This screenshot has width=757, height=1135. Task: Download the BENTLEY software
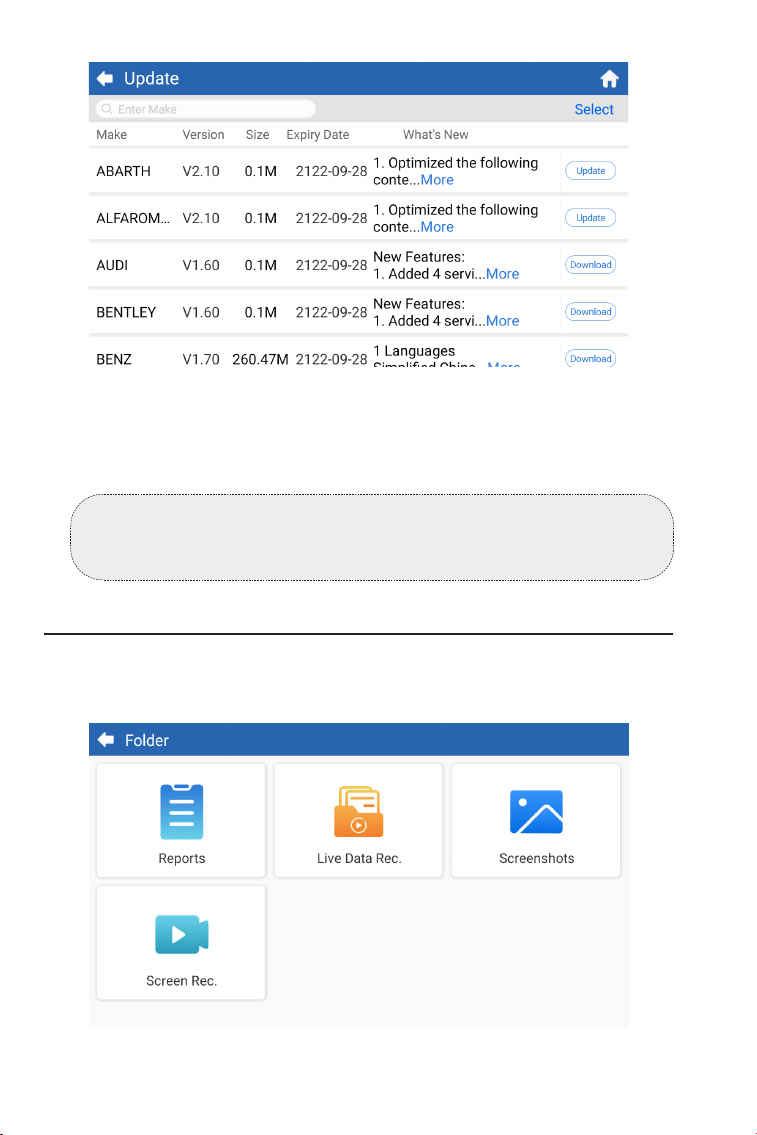point(591,312)
